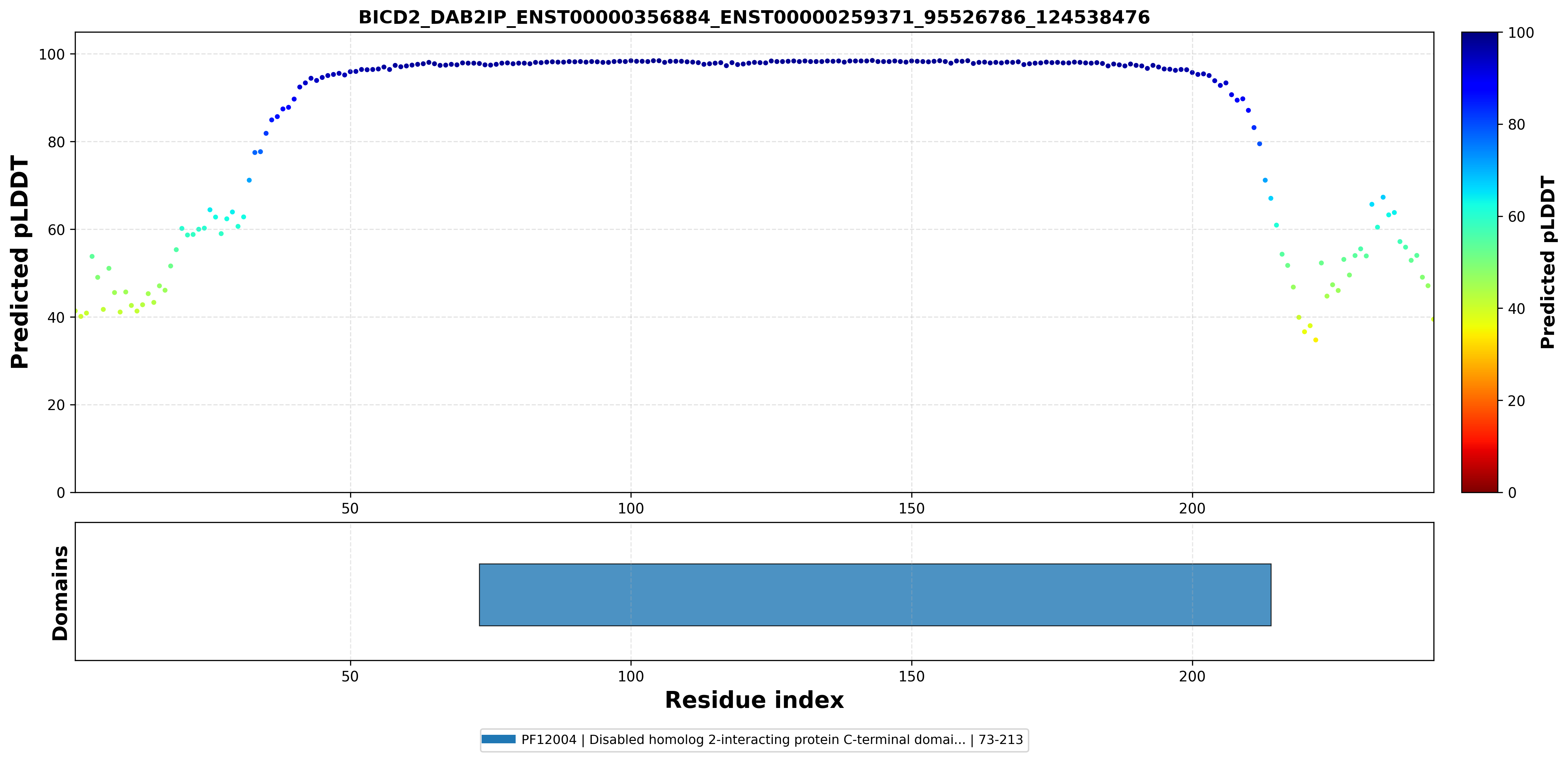
Task: Click the colorbar tick label 40
Action: (1516, 309)
